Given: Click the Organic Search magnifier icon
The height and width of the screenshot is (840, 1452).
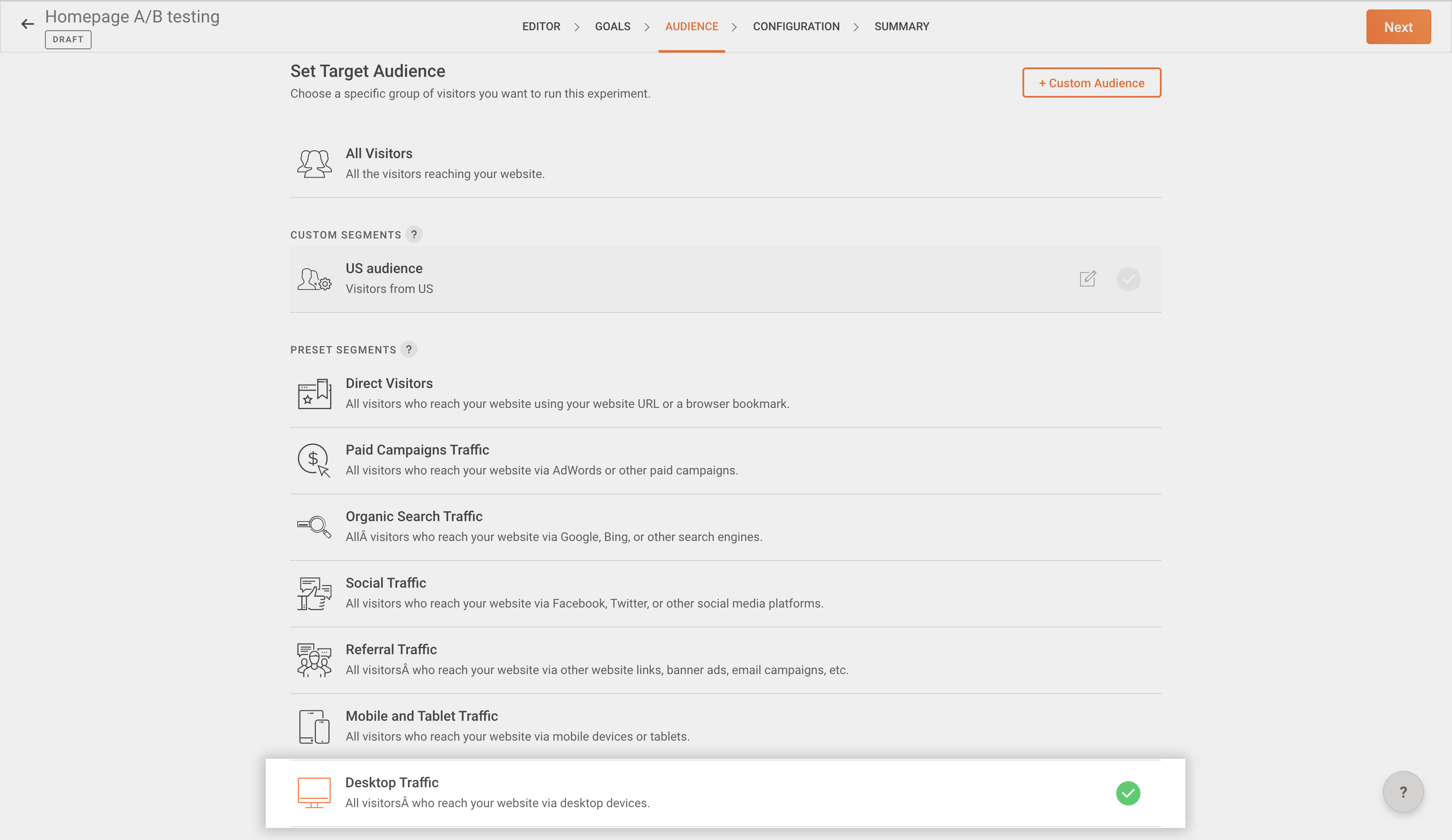Looking at the screenshot, I should [x=314, y=527].
